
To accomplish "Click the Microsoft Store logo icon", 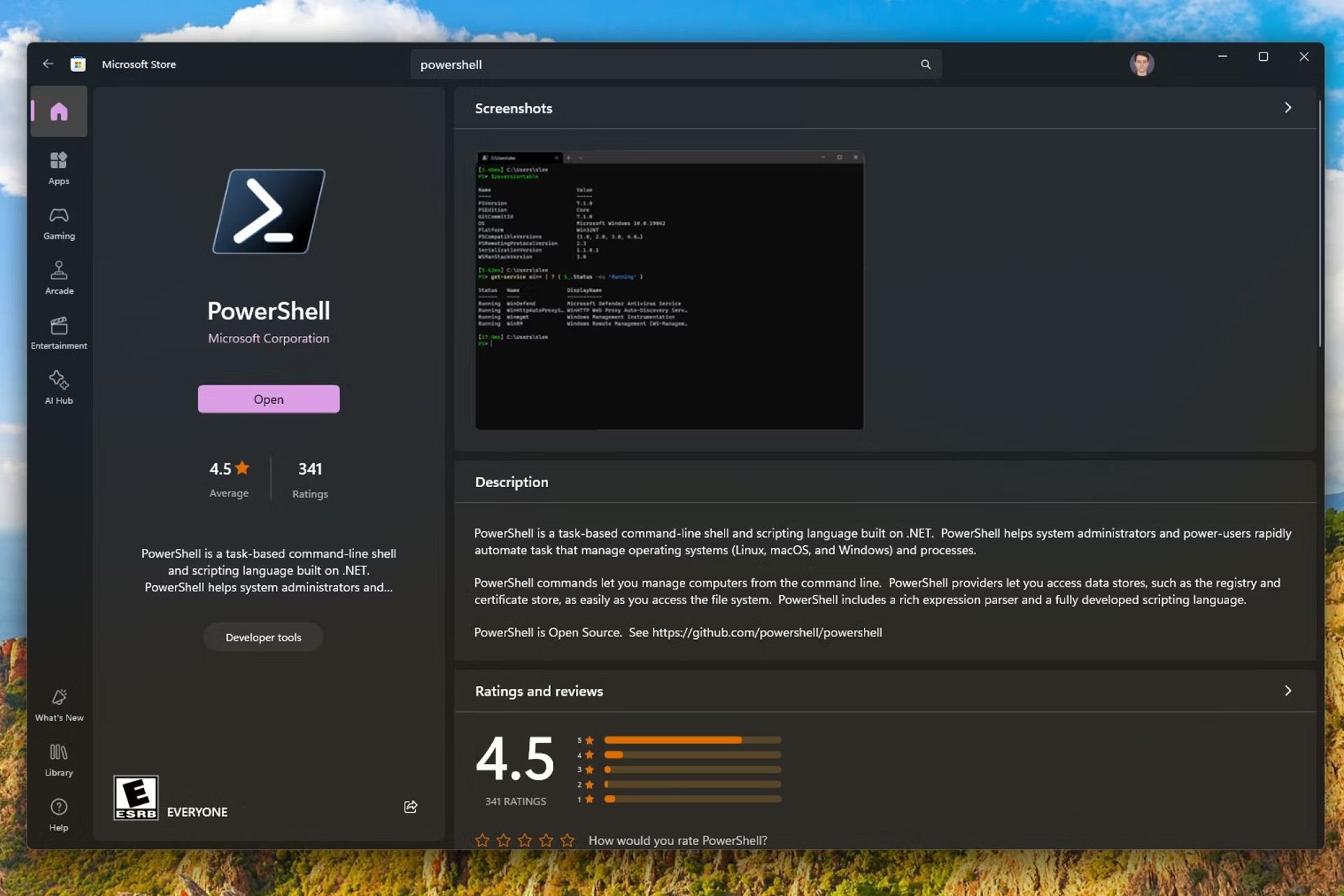I will click(78, 64).
